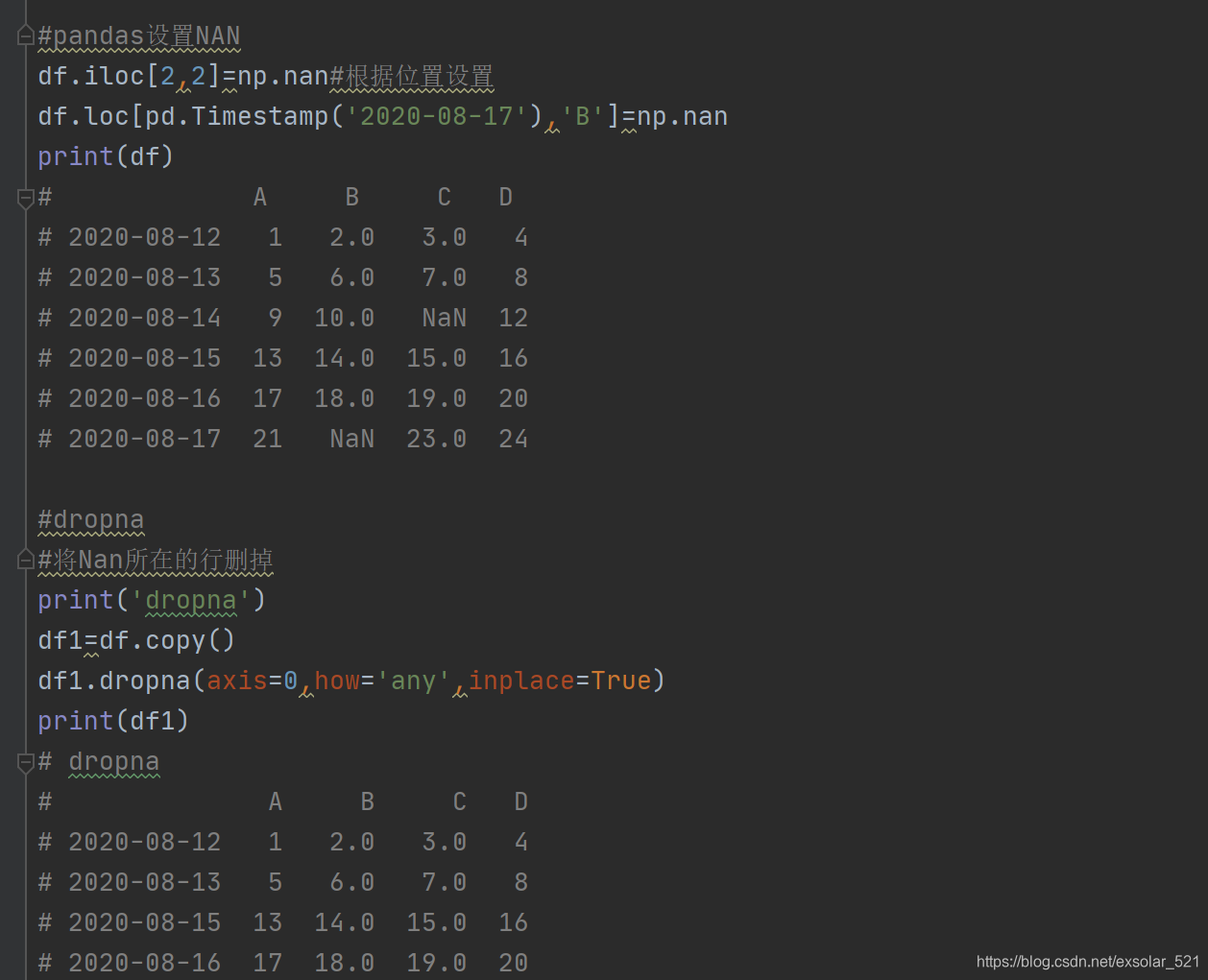The height and width of the screenshot is (980, 1208).
Task: Click the print('dropna') statement
Action: 152,601
